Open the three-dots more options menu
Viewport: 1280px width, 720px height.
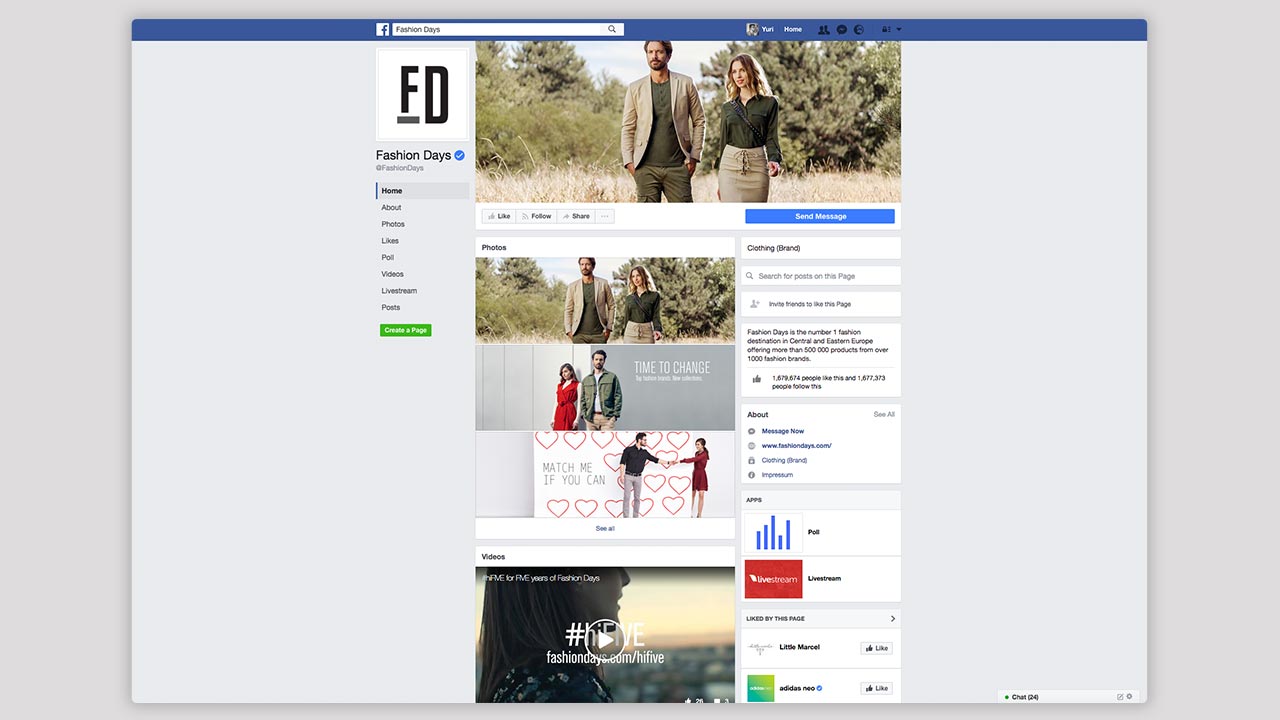tap(605, 216)
